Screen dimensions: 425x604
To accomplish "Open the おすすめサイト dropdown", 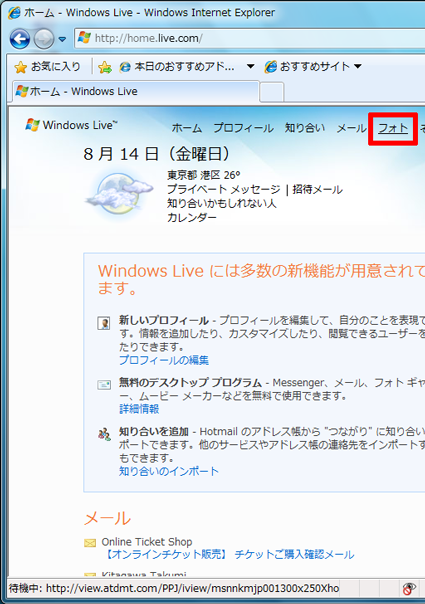I will tap(313, 67).
